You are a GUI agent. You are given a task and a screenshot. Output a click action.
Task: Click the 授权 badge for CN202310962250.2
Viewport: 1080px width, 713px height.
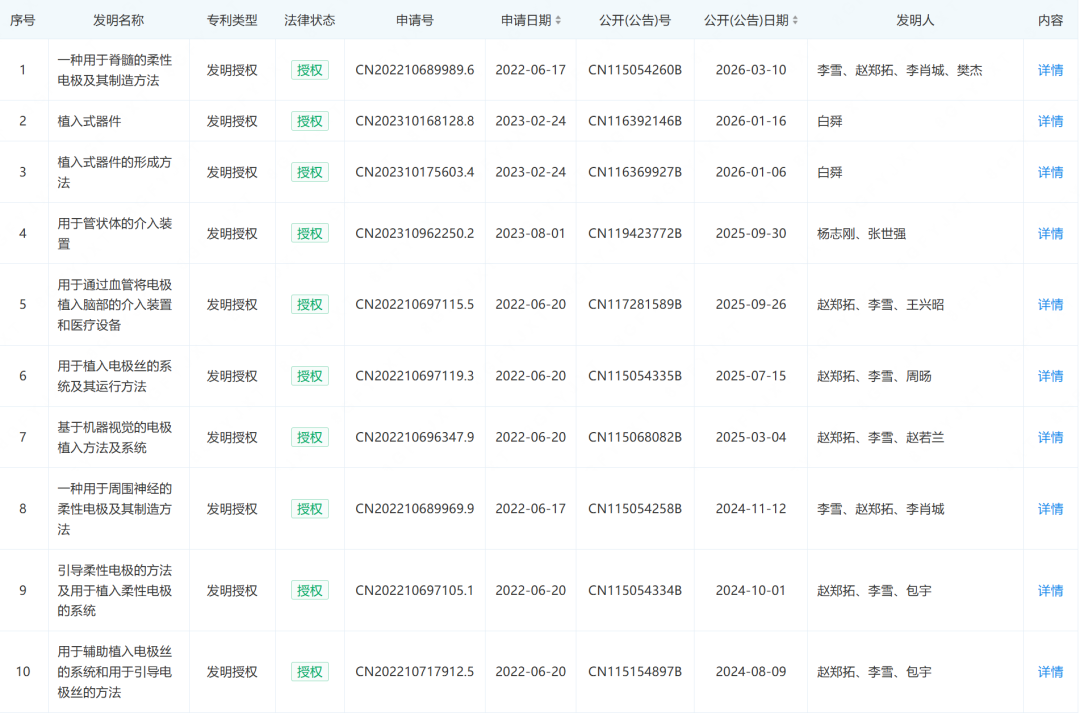309,233
